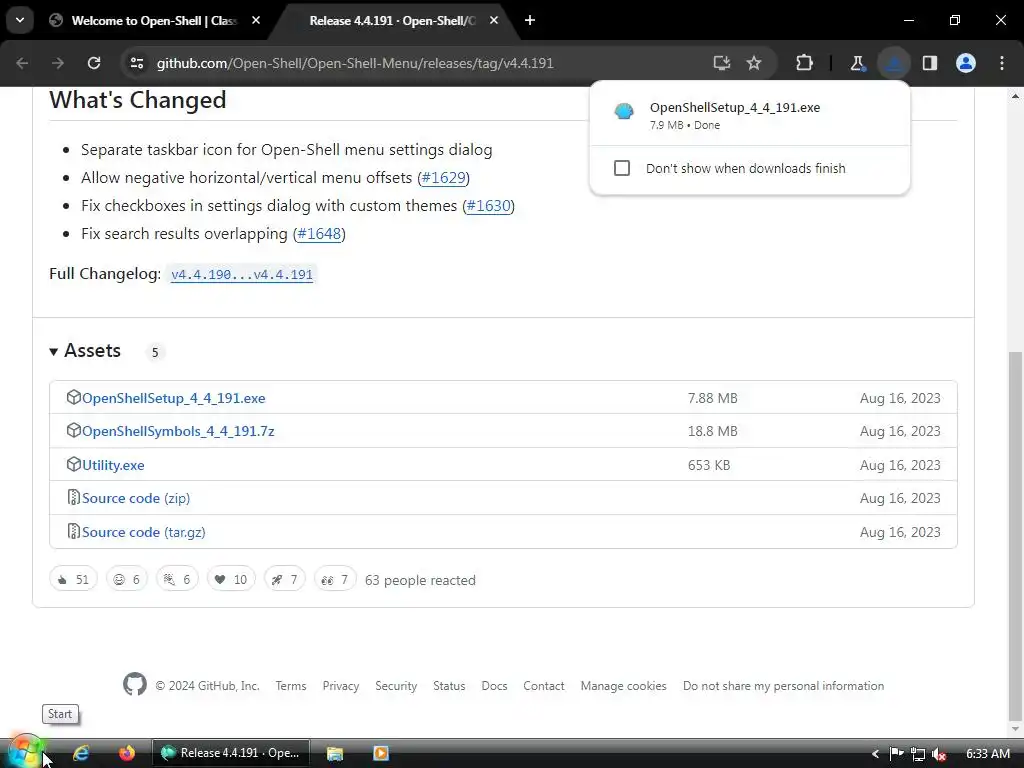Open site information icon in address bar
Screen dimensions: 1024x768
pyautogui.click(x=137, y=63)
